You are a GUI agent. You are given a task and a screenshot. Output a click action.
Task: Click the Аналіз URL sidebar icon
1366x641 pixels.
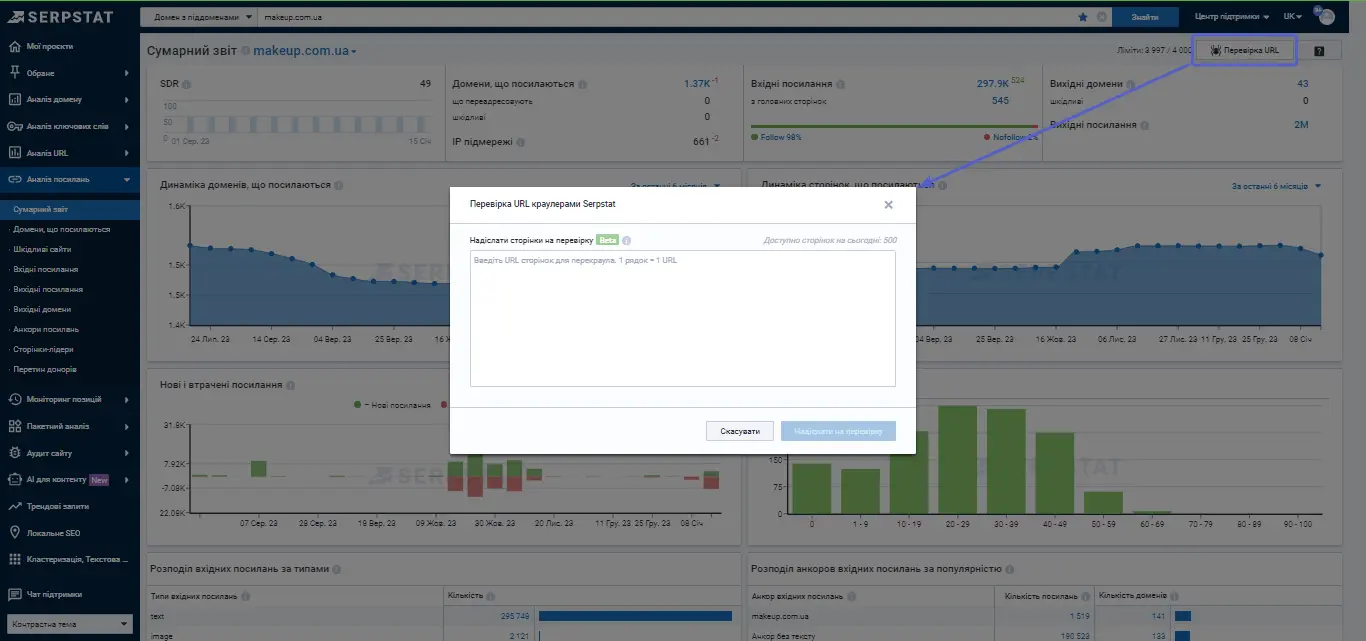[14, 153]
